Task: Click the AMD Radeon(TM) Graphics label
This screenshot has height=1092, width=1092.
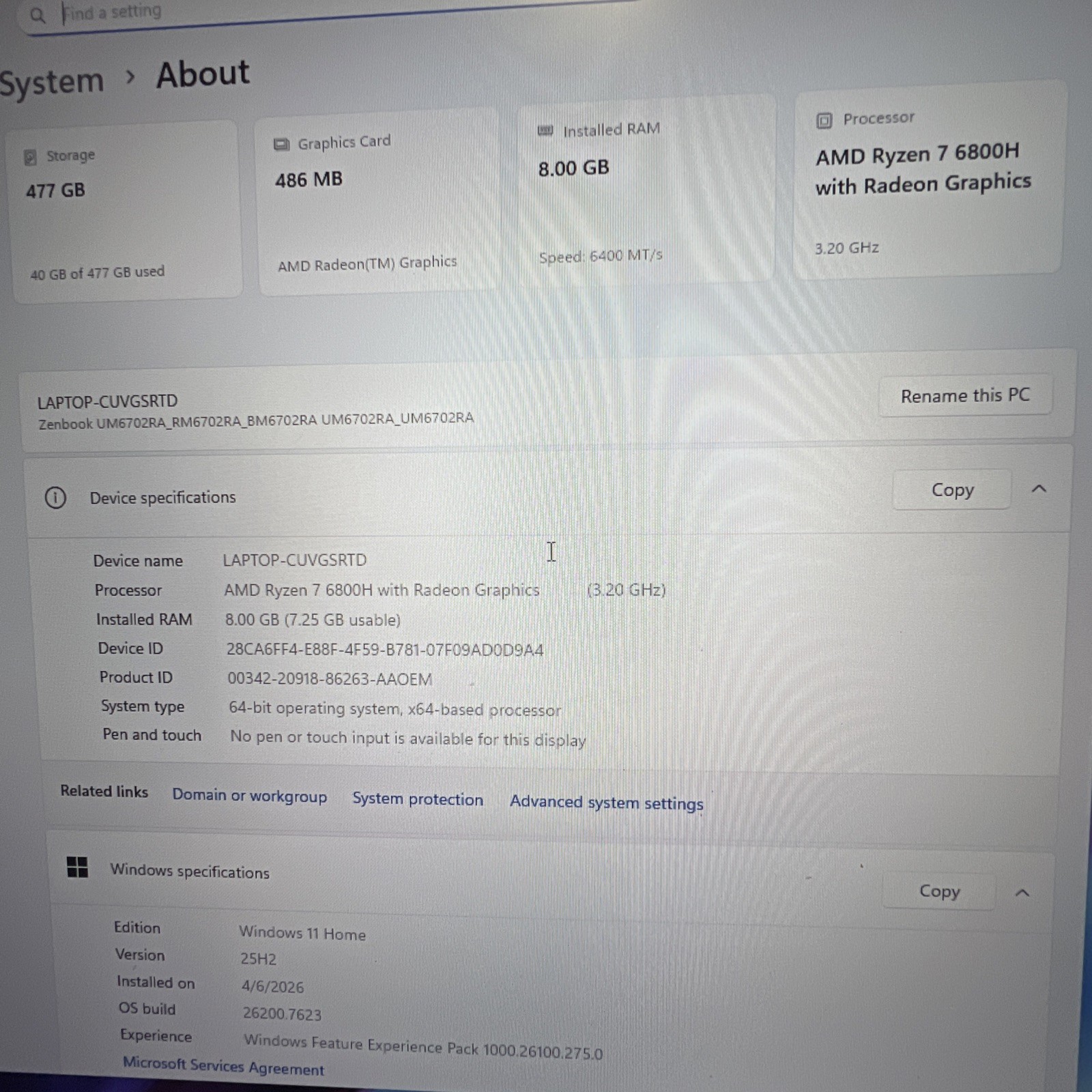Action: click(367, 263)
